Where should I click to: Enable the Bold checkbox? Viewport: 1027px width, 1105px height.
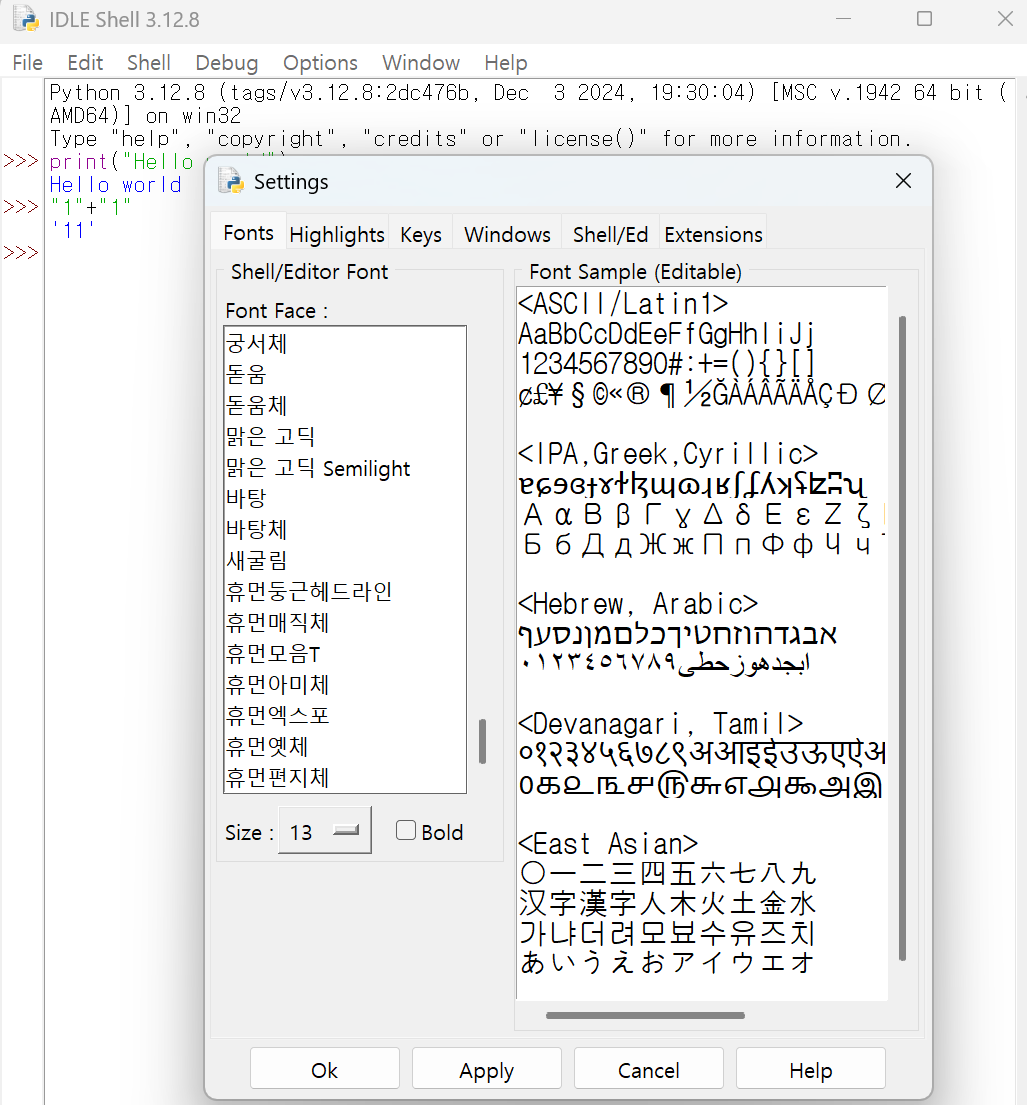[x=406, y=830]
